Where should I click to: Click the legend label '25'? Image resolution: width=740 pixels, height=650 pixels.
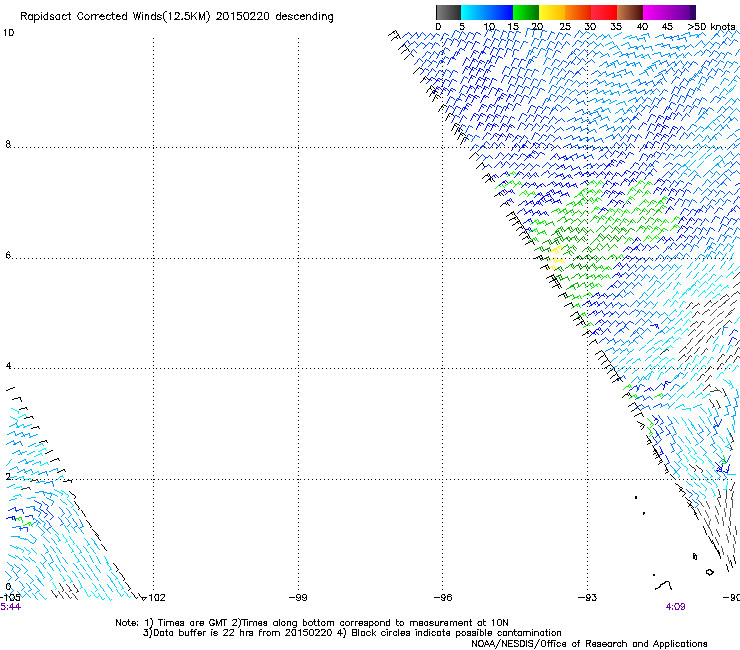click(565, 27)
